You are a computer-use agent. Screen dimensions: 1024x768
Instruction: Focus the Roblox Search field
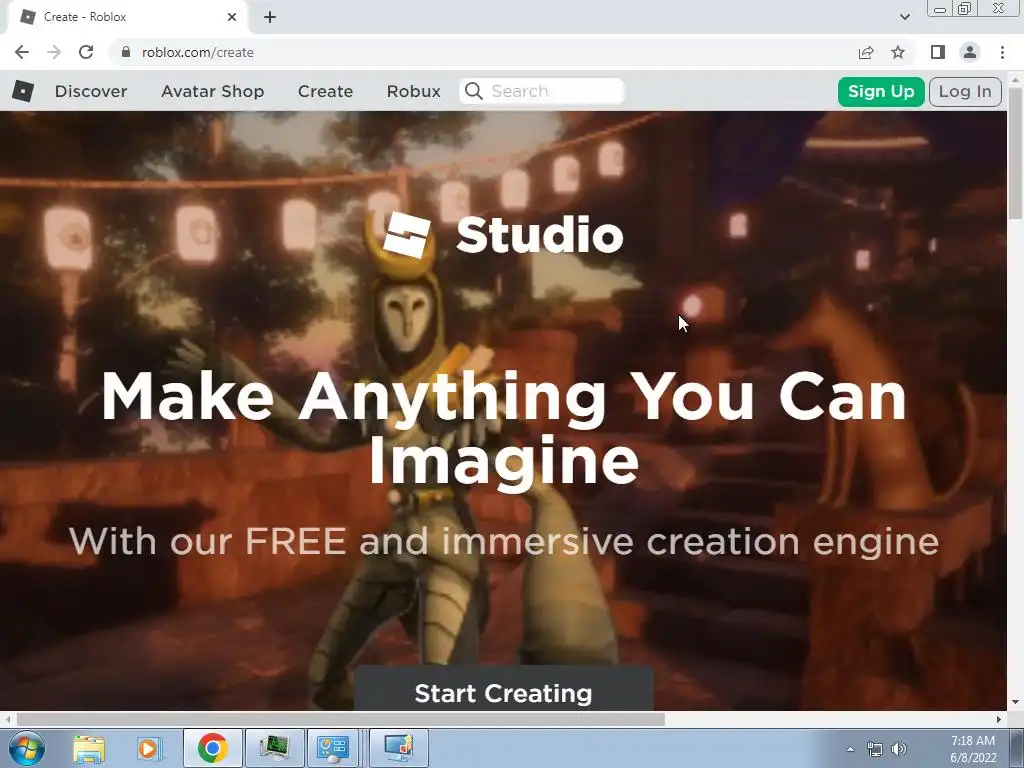(x=542, y=91)
